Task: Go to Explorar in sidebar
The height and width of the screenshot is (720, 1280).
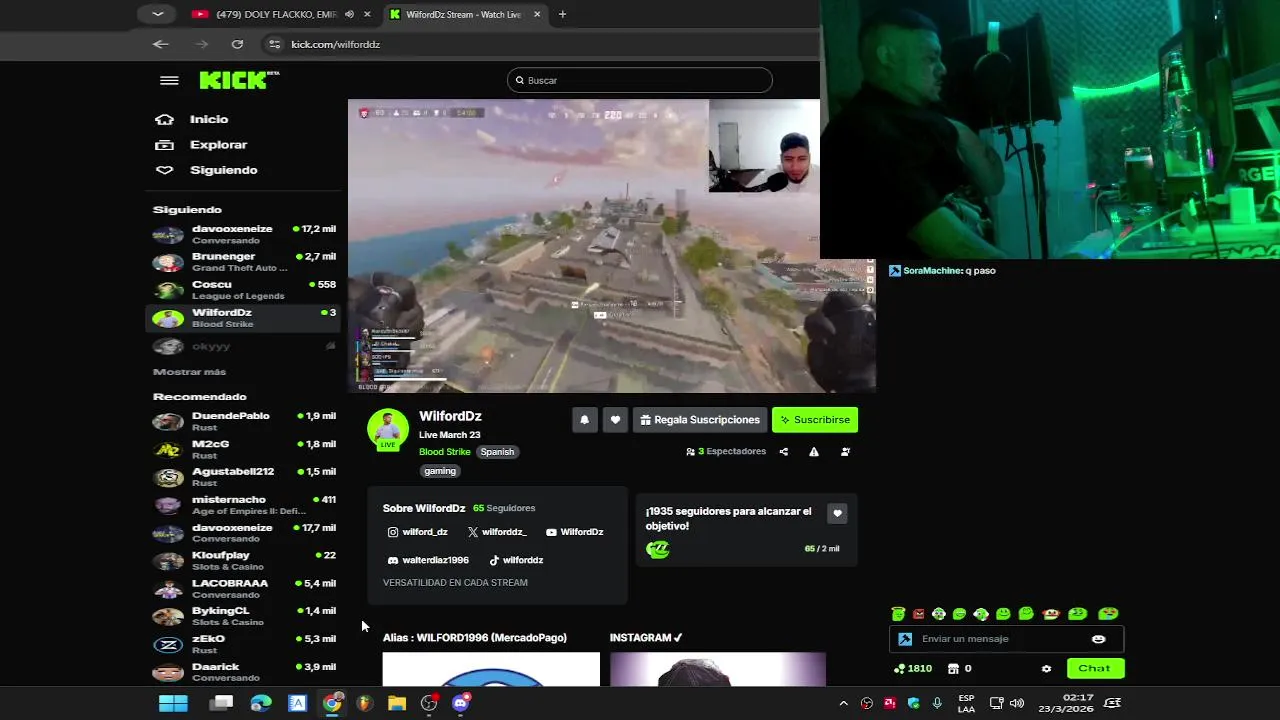Action: pos(201,145)
